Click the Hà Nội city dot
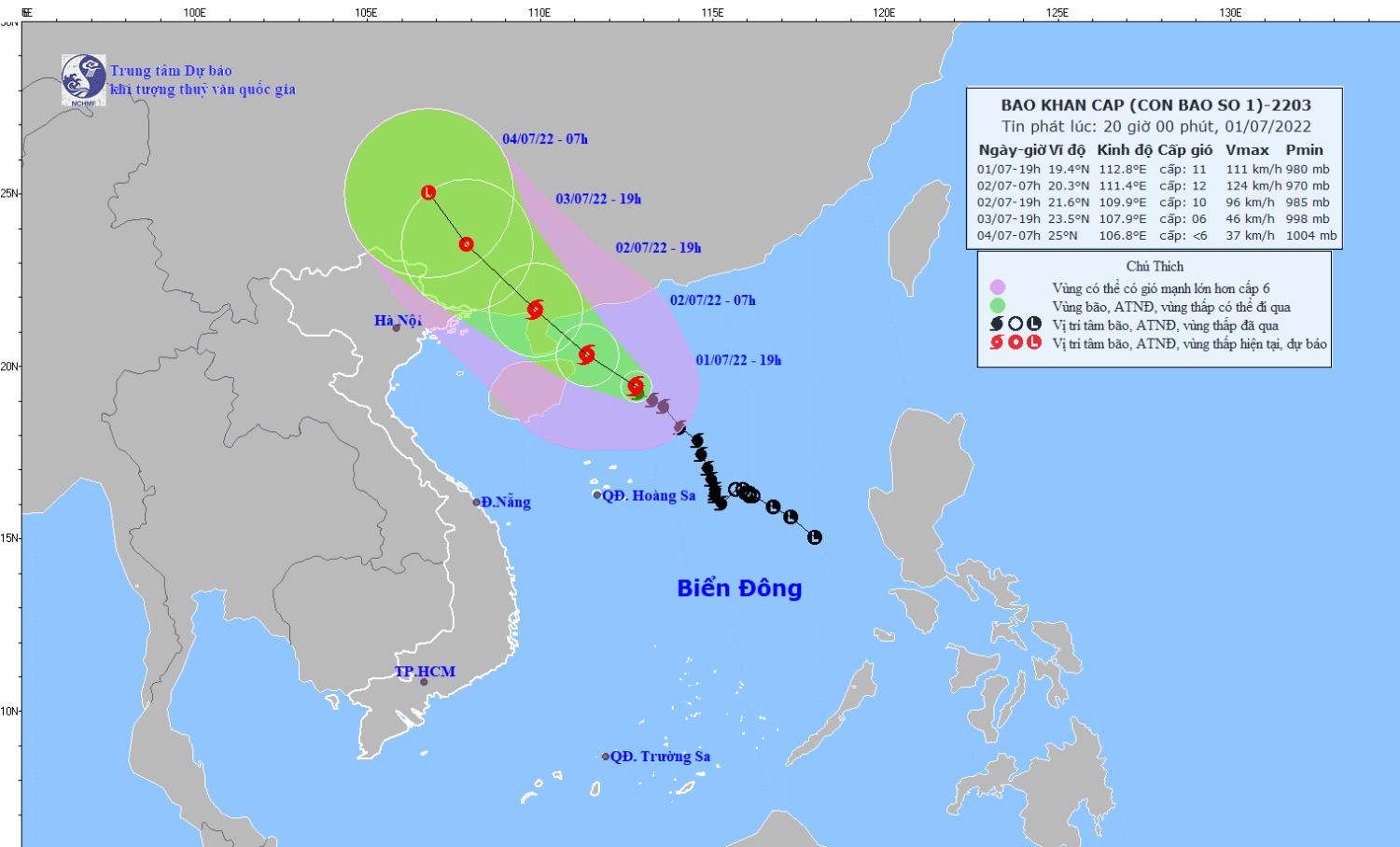Image resolution: width=1400 pixels, height=847 pixels. 397,328
